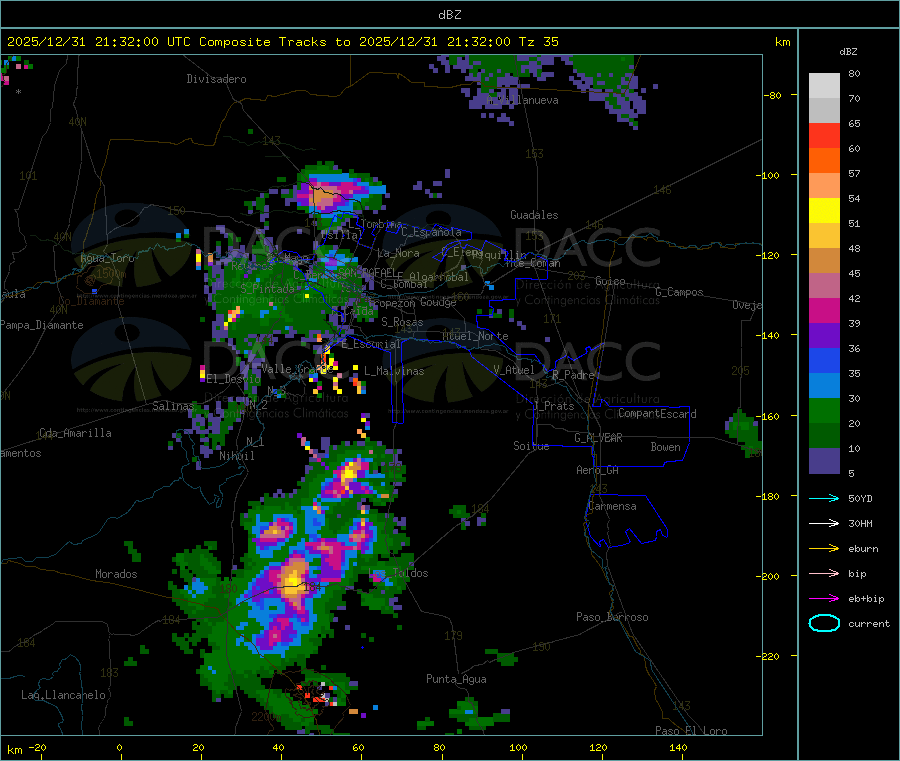Click the 'V_Atuel' place label
Screen dimensions: 900x761
click(514, 370)
